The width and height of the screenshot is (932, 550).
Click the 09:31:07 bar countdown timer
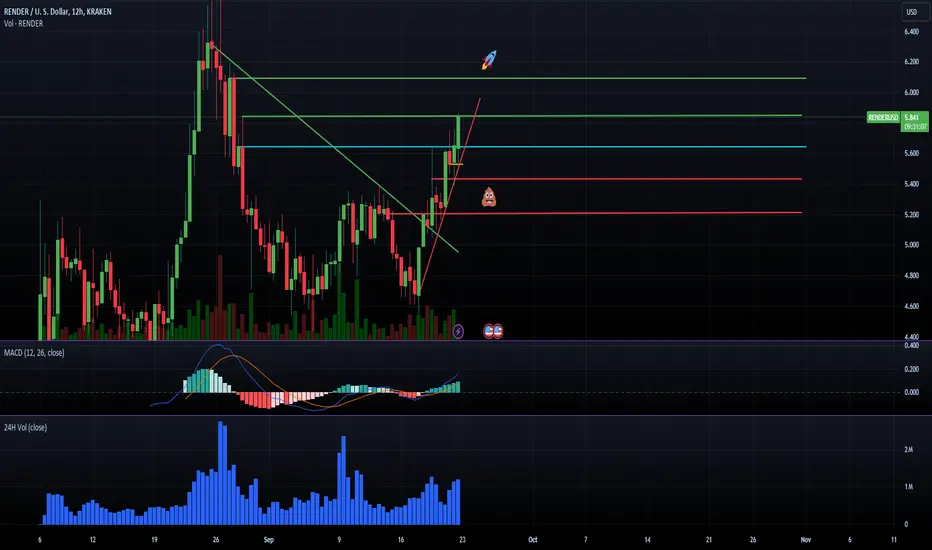[x=915, y=127]
